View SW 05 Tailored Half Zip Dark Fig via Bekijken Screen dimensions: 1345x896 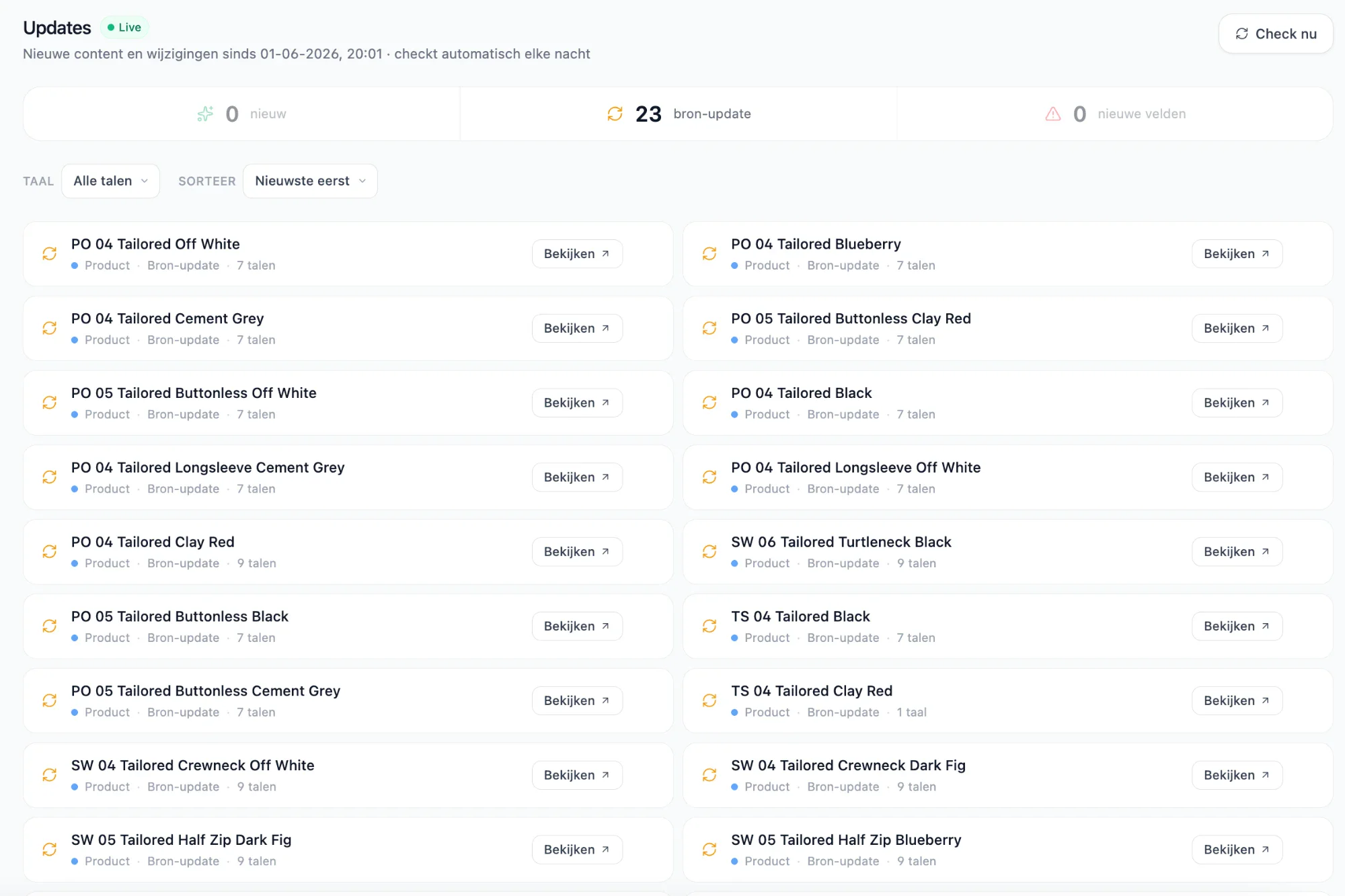pyautogui.click(x=577, y=850)
